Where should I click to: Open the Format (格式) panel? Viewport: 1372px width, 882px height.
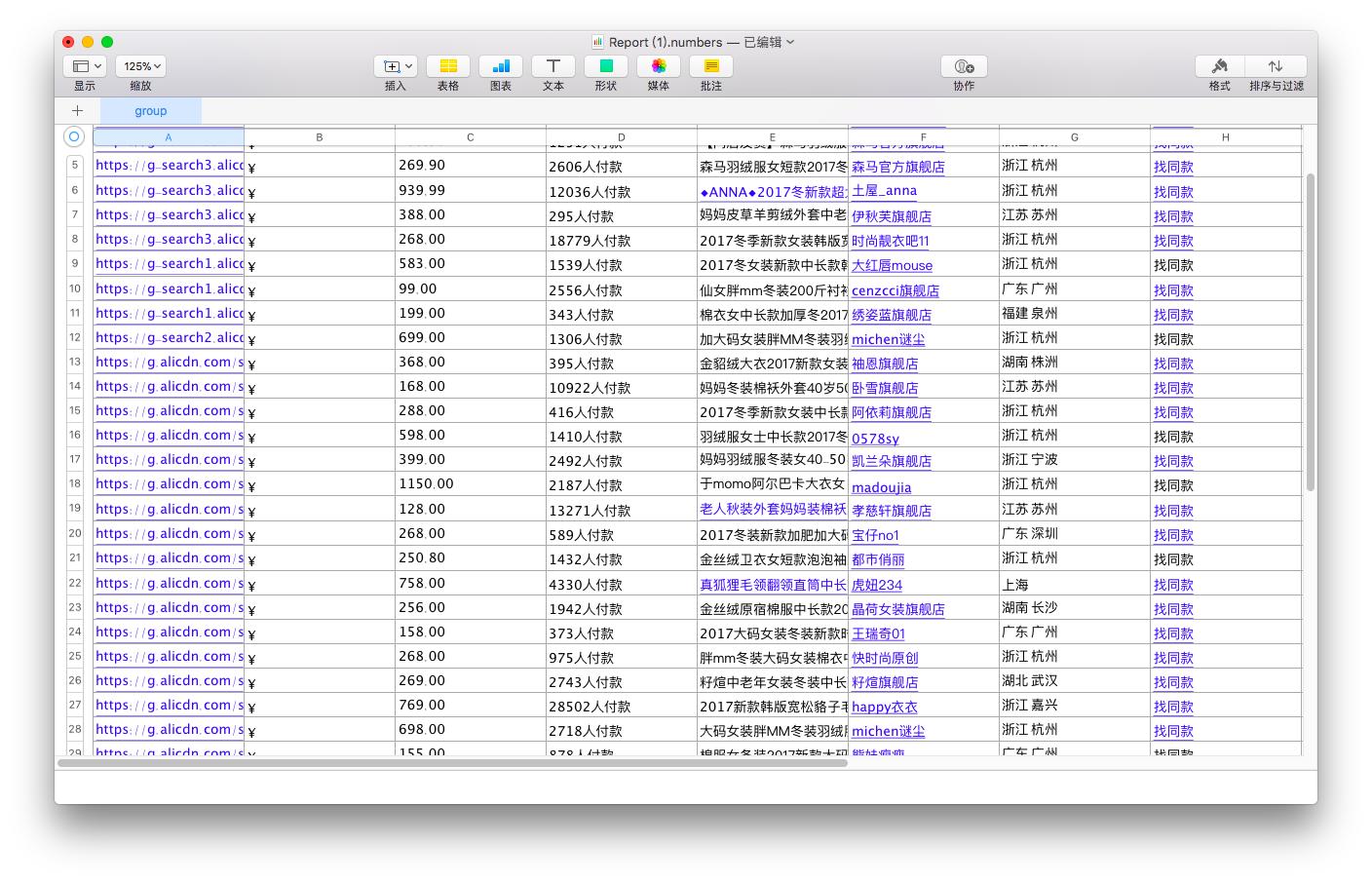coord(1219,66)
